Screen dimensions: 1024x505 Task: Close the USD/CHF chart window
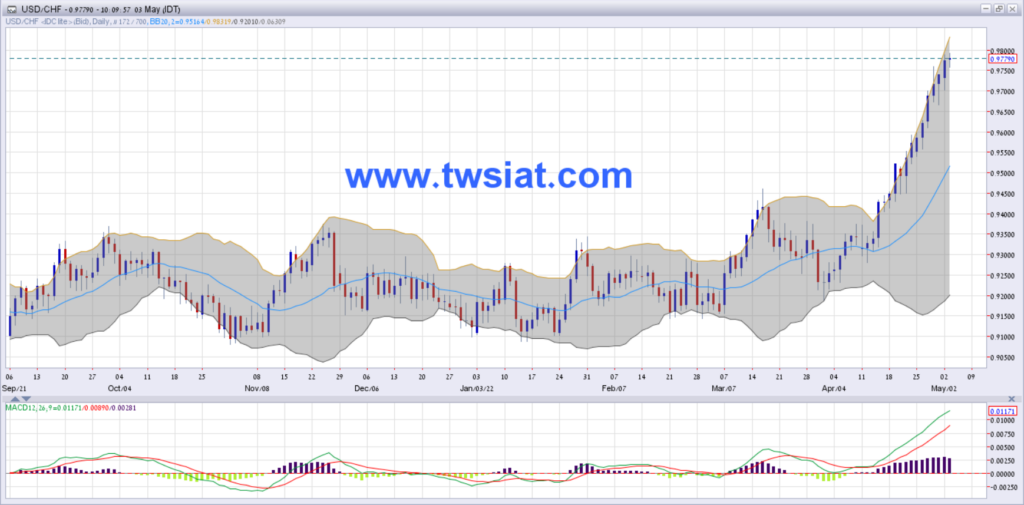pos(1012,8)
